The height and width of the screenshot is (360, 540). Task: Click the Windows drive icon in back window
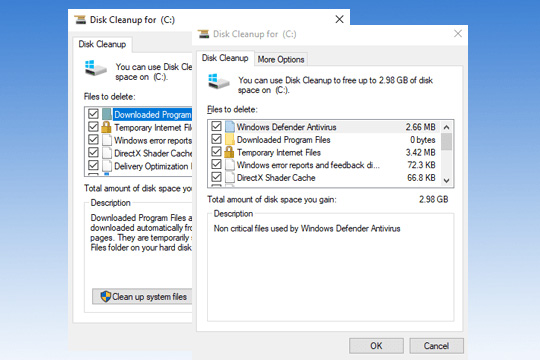(x=95, y=68)
